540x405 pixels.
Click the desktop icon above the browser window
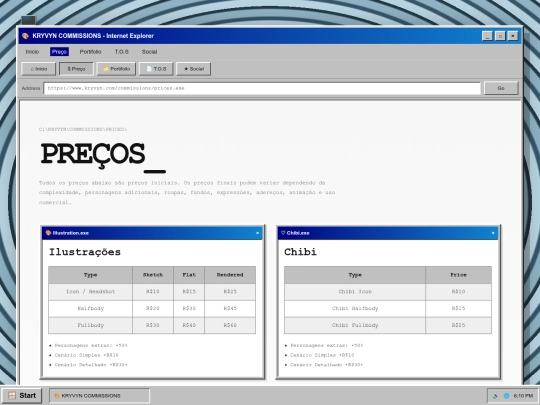(x=28, y=20)
